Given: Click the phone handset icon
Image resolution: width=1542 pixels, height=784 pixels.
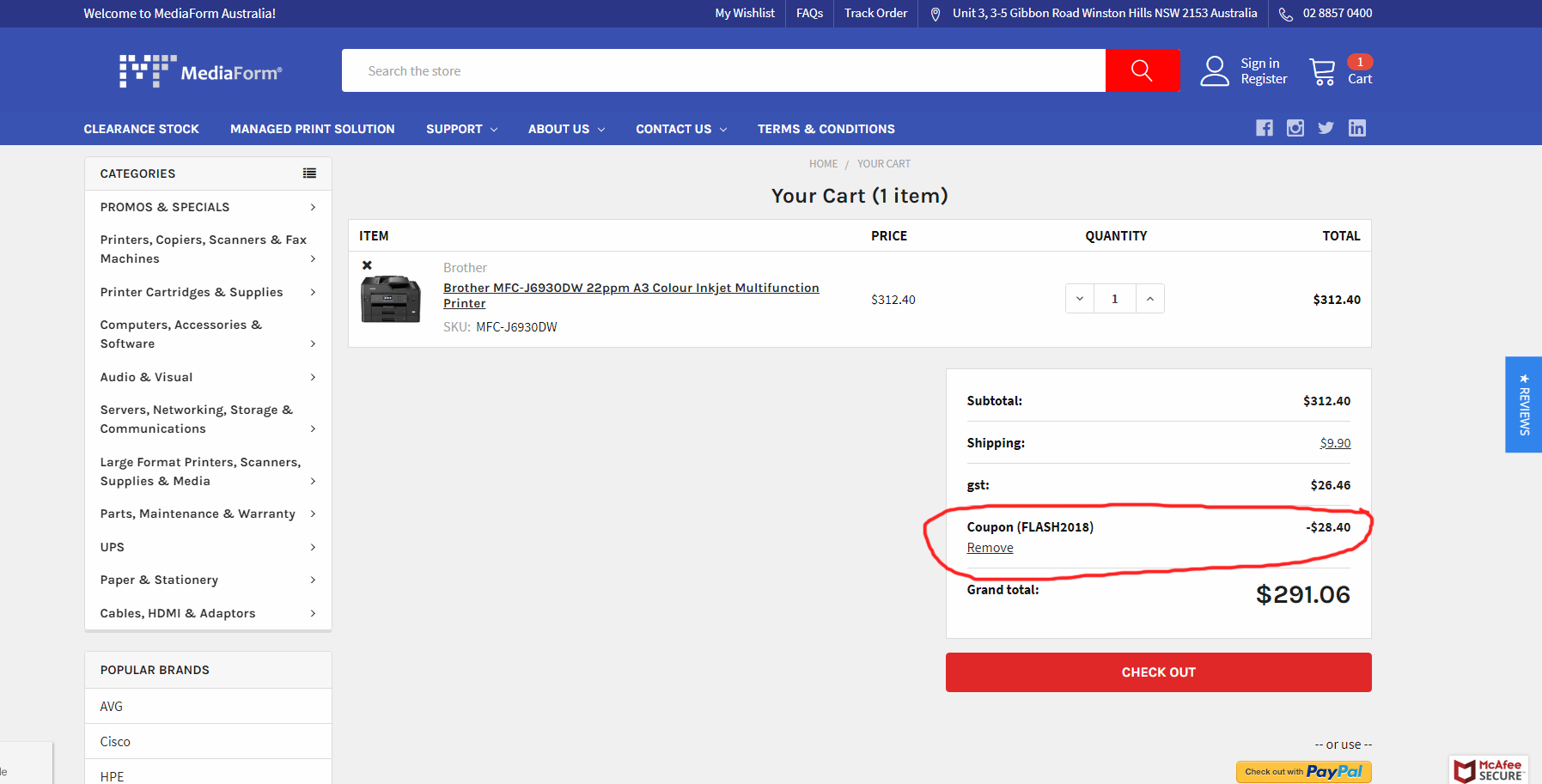Looking at the screenshot, I should pyautogui.click(x=1286, y=14).
